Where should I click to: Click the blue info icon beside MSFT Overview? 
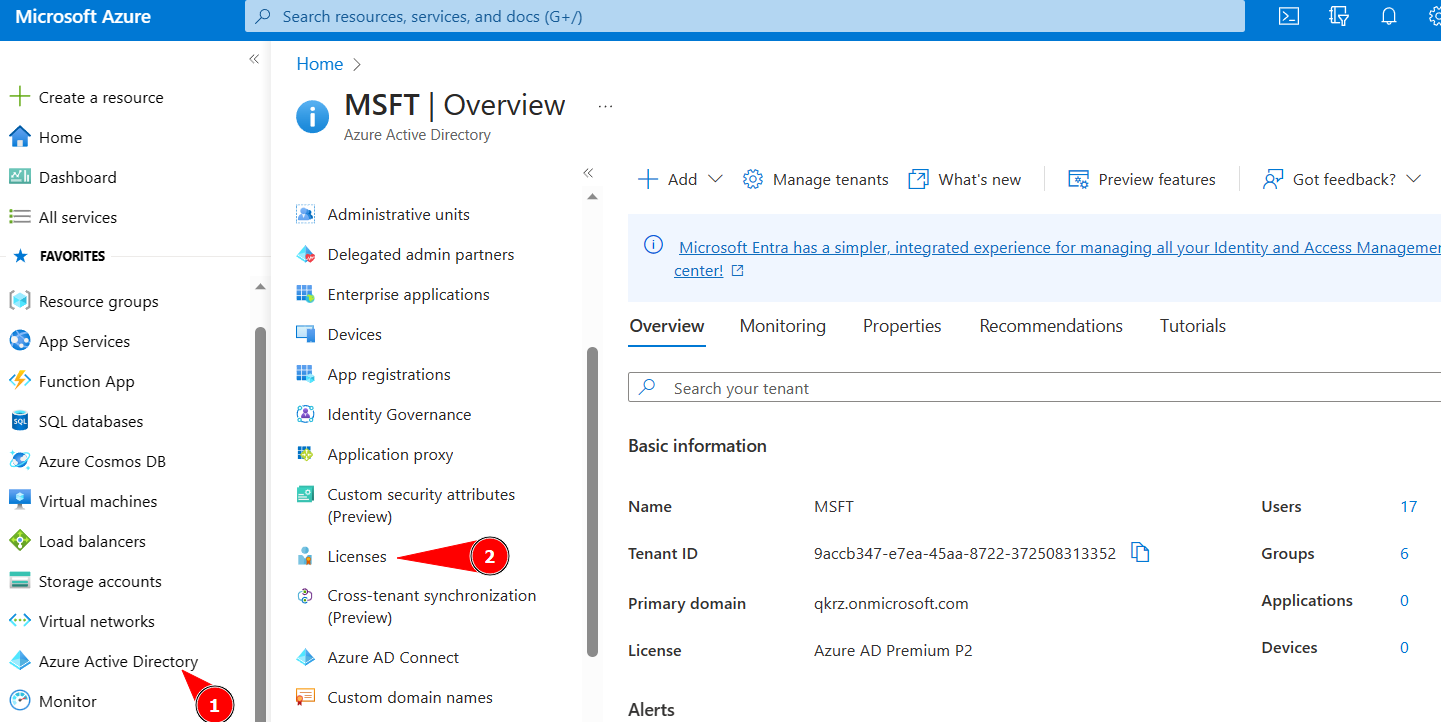[312, 117]
